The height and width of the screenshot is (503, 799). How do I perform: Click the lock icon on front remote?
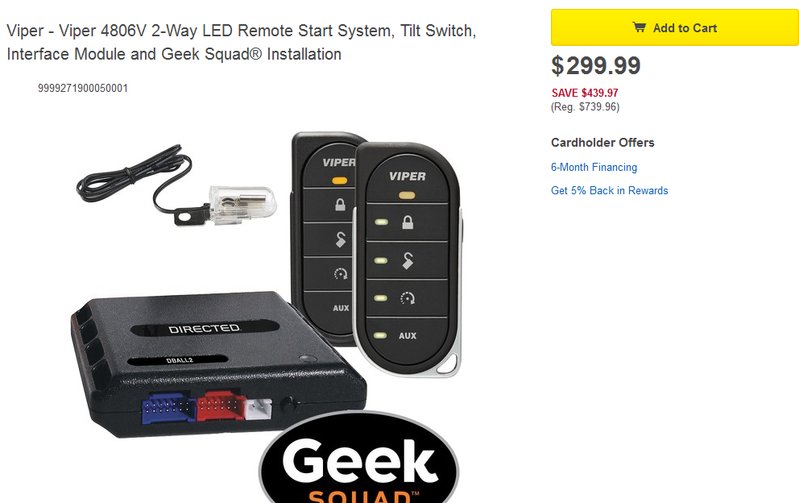[x=408, y=222]
